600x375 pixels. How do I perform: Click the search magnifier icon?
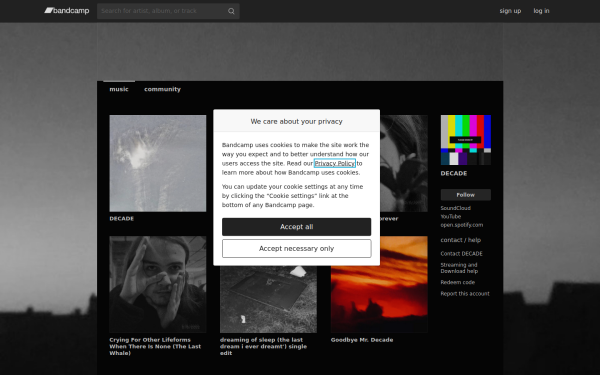coord(231,11)
